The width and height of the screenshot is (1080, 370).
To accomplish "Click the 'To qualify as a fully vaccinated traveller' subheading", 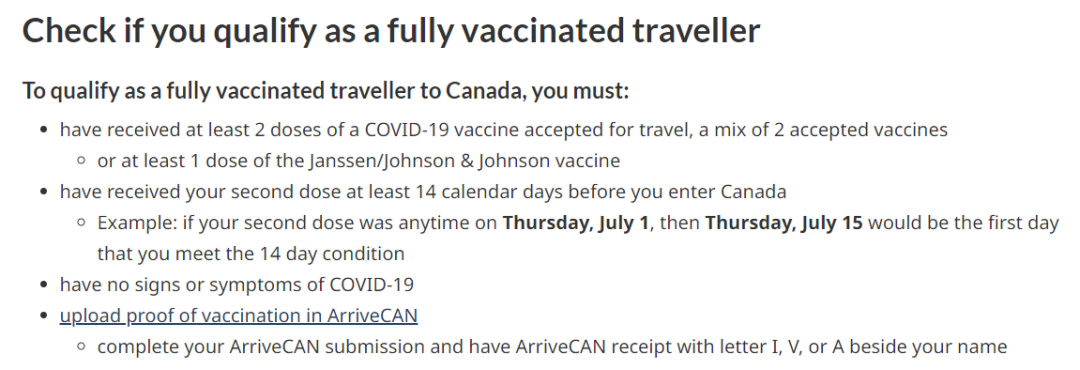I will 325,90.
